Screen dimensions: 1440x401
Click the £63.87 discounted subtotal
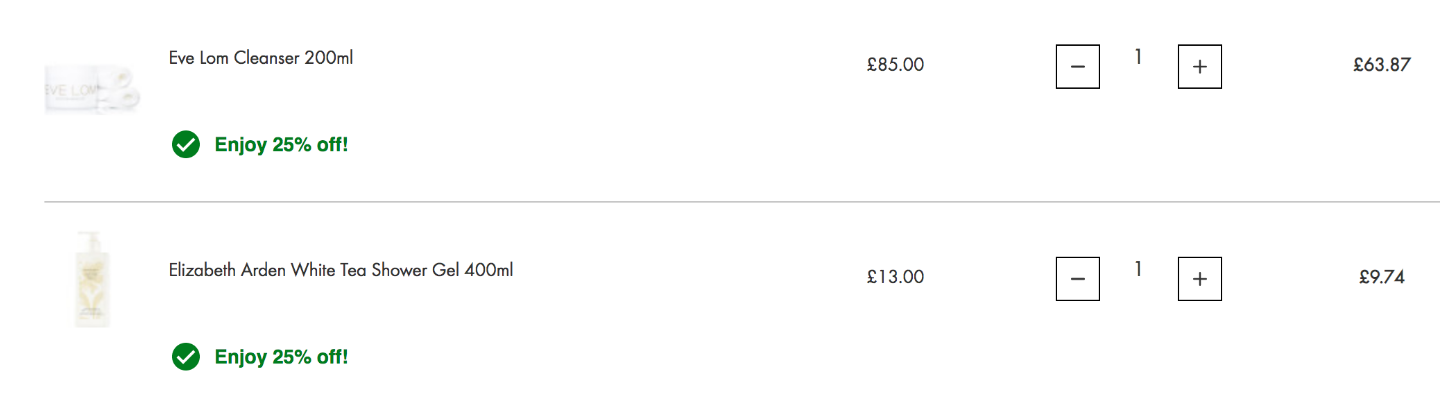(1382, 65)
